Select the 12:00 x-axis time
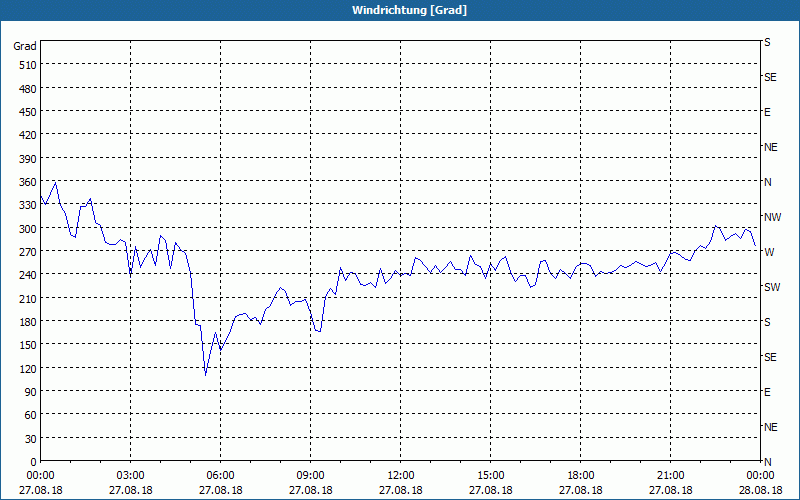This screenshot has width=800, height=500. click(x=401, y=476)
